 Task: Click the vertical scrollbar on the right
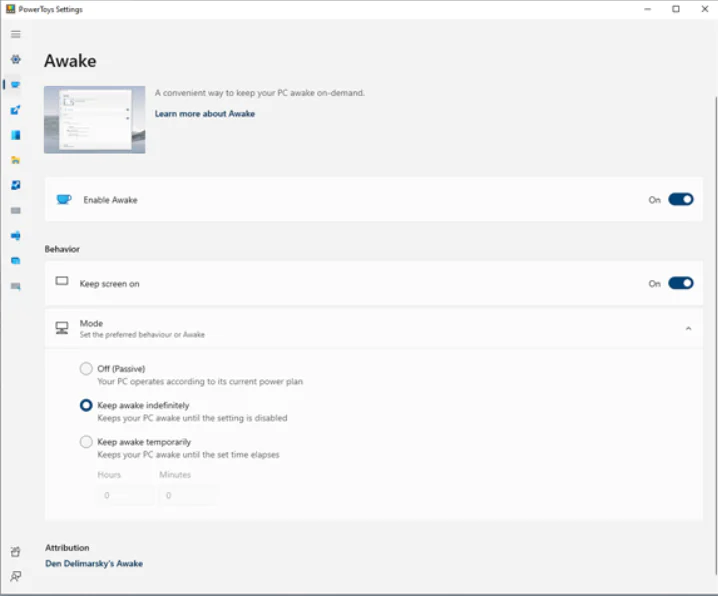pyautogui.click(x=715, y=335)
